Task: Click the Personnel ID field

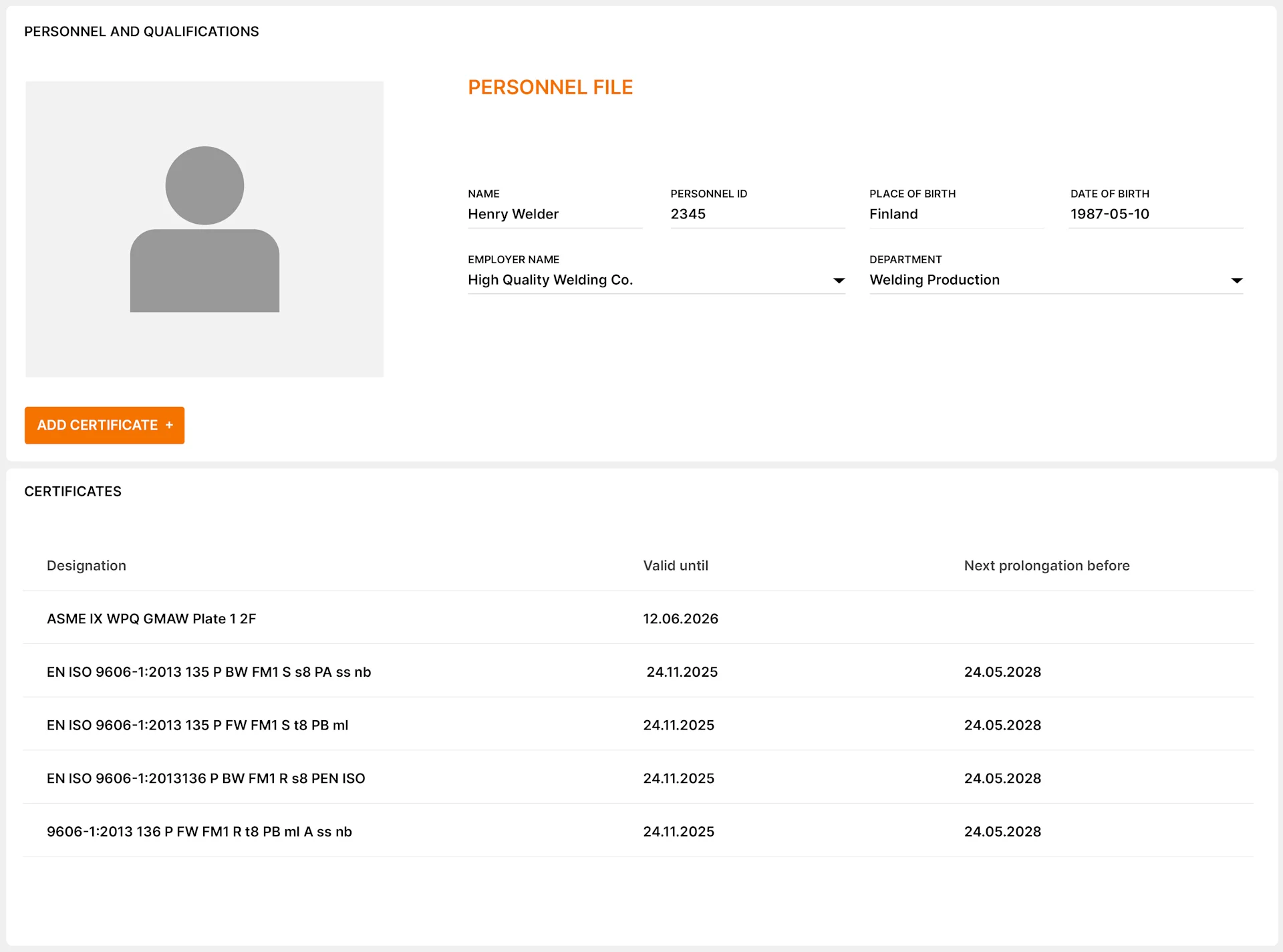Action: 756,214
